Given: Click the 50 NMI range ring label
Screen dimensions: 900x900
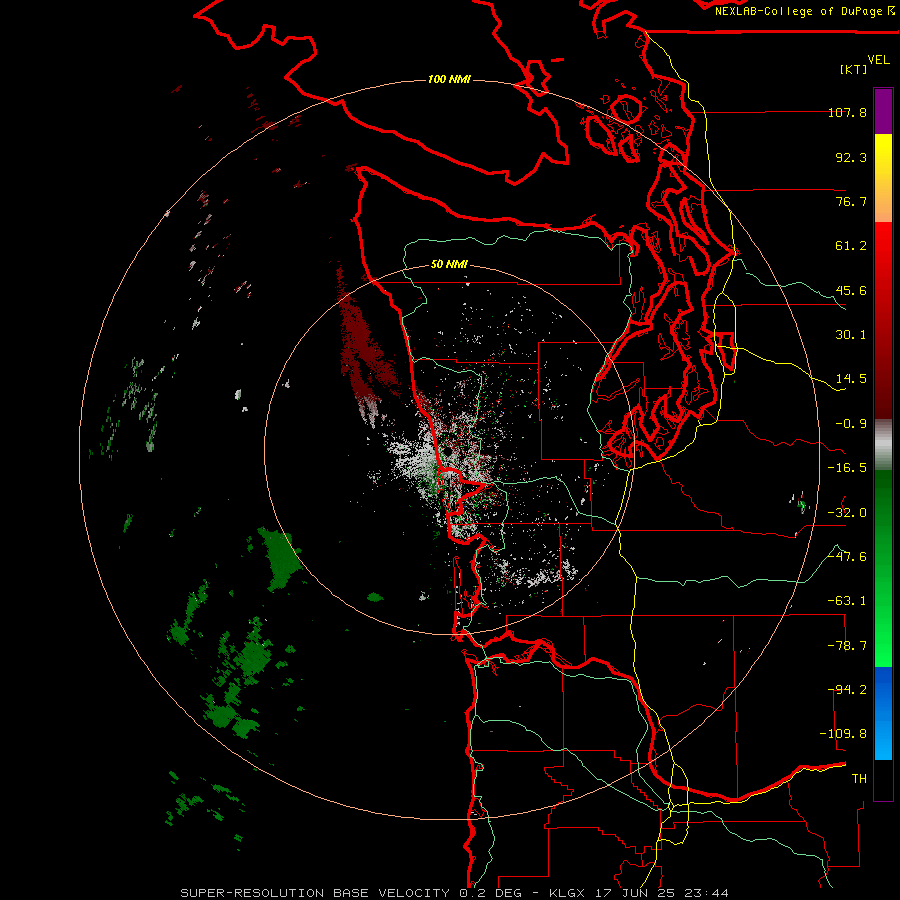Looking at the screenshot, I should click(449, 265).
